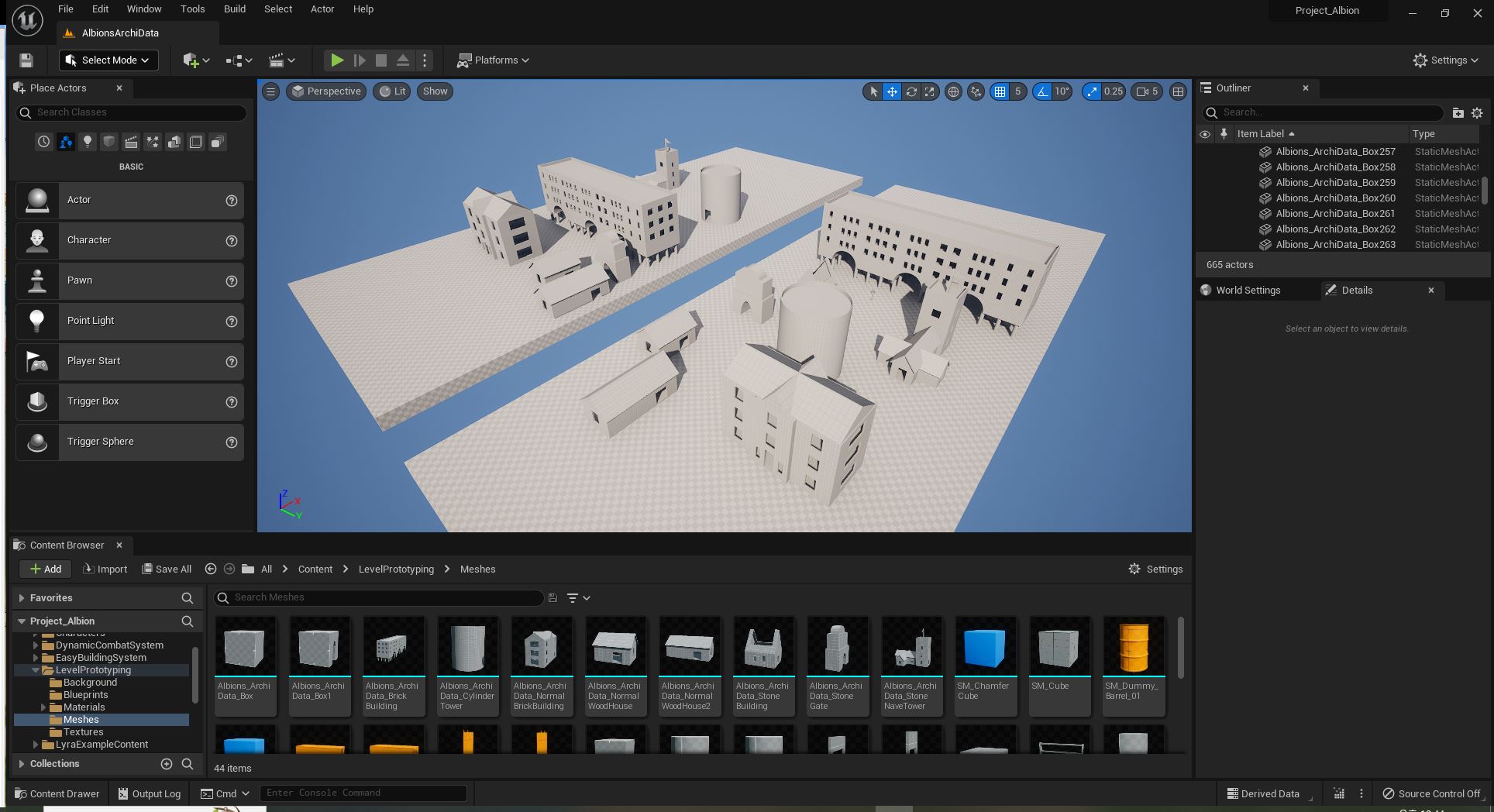1494x812 pixels.
Task: Select the SM_ChamferCube blue mesh thumbnail
Action: pos(985,648)
